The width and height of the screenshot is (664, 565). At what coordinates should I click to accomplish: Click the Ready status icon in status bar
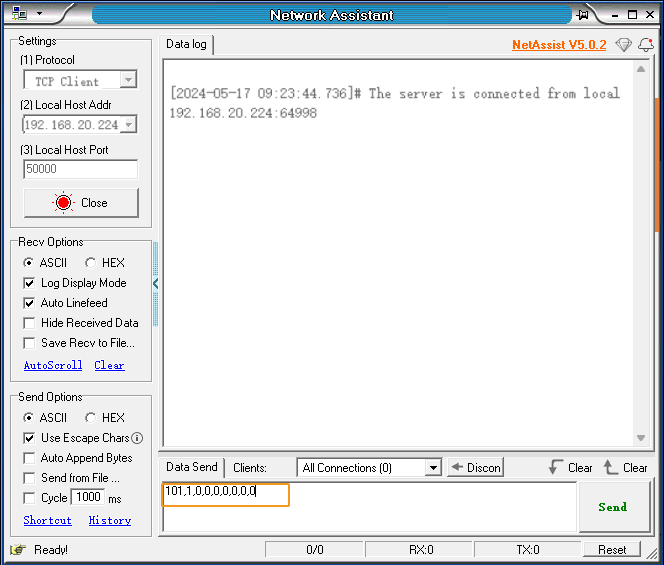[x=18, y=549]
